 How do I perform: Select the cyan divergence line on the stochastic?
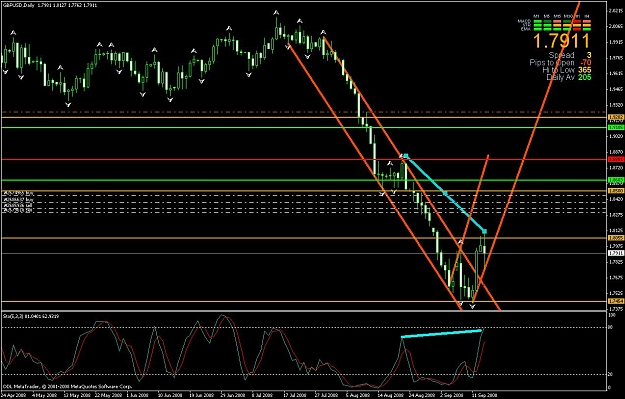(442, 334)
